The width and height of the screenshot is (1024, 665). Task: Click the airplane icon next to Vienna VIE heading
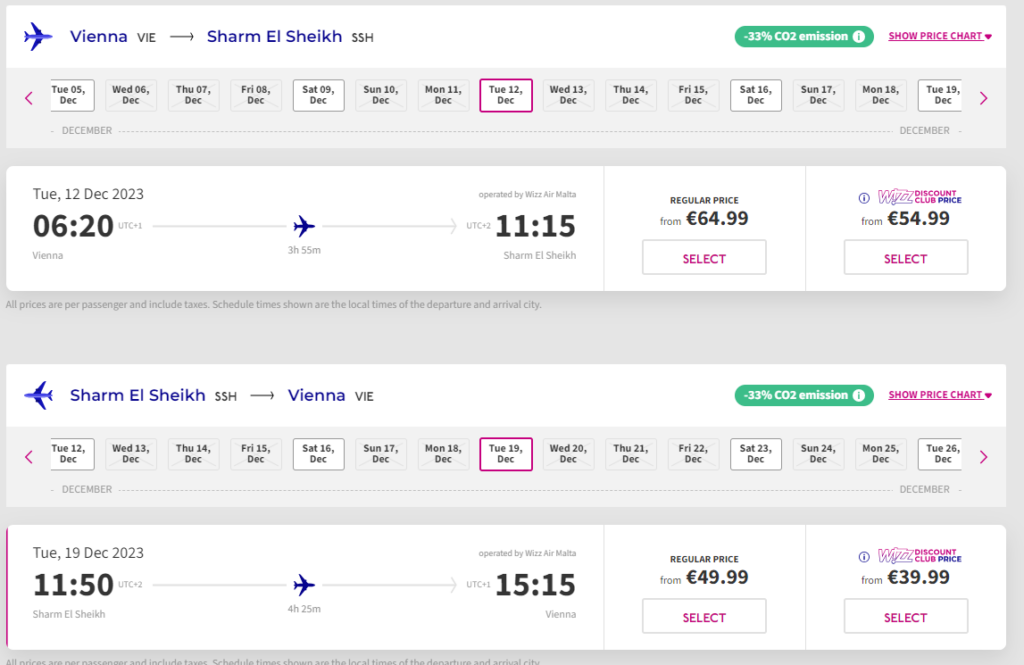[x=38, y=37]
